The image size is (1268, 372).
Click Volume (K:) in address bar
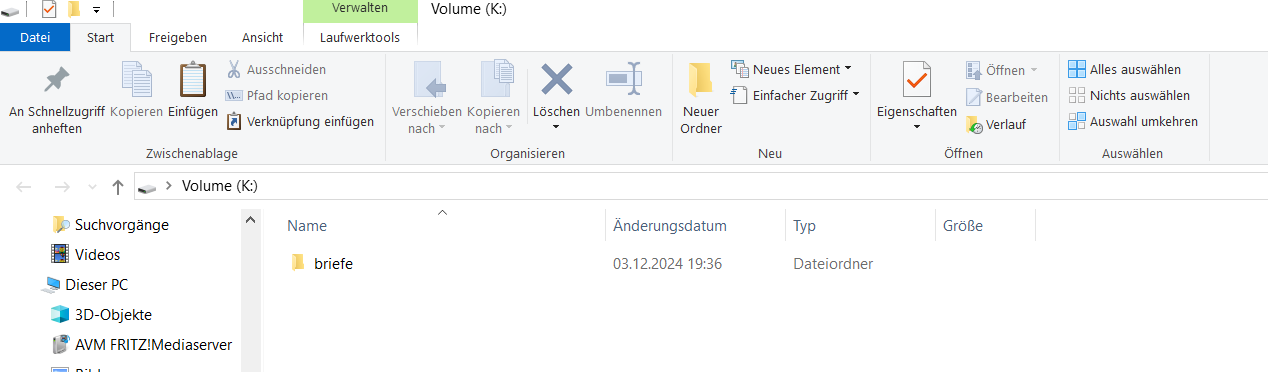coord(220,186)
